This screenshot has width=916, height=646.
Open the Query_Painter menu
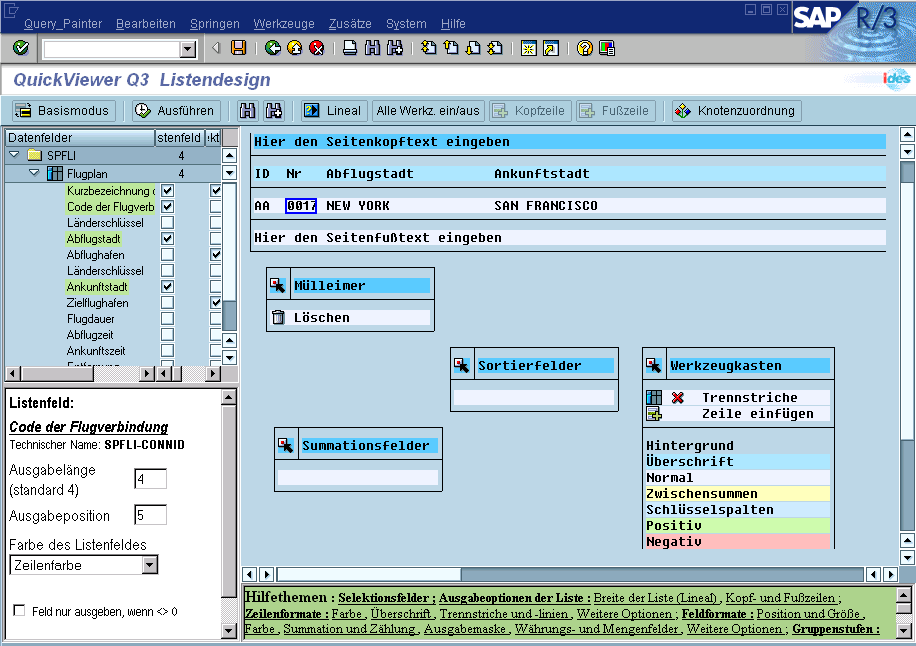(63, 24)
